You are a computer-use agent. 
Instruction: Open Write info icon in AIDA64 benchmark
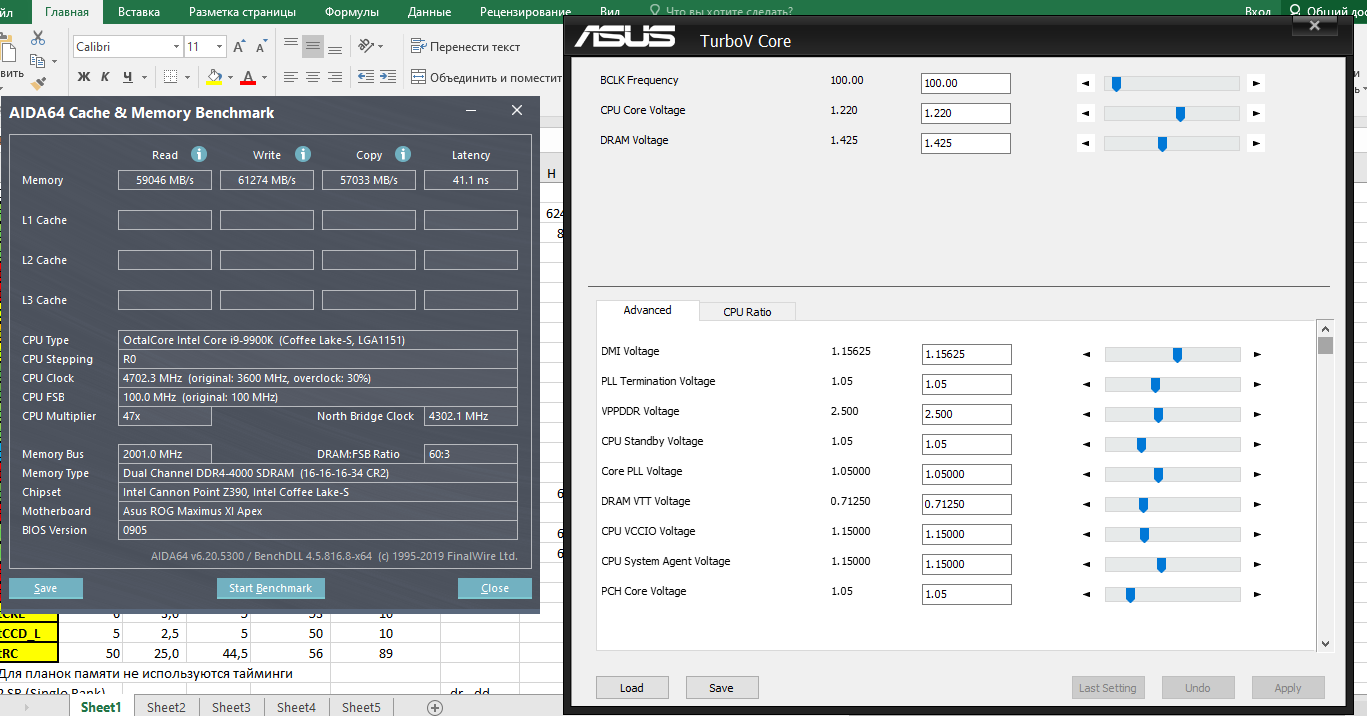(x=303, y=154)
